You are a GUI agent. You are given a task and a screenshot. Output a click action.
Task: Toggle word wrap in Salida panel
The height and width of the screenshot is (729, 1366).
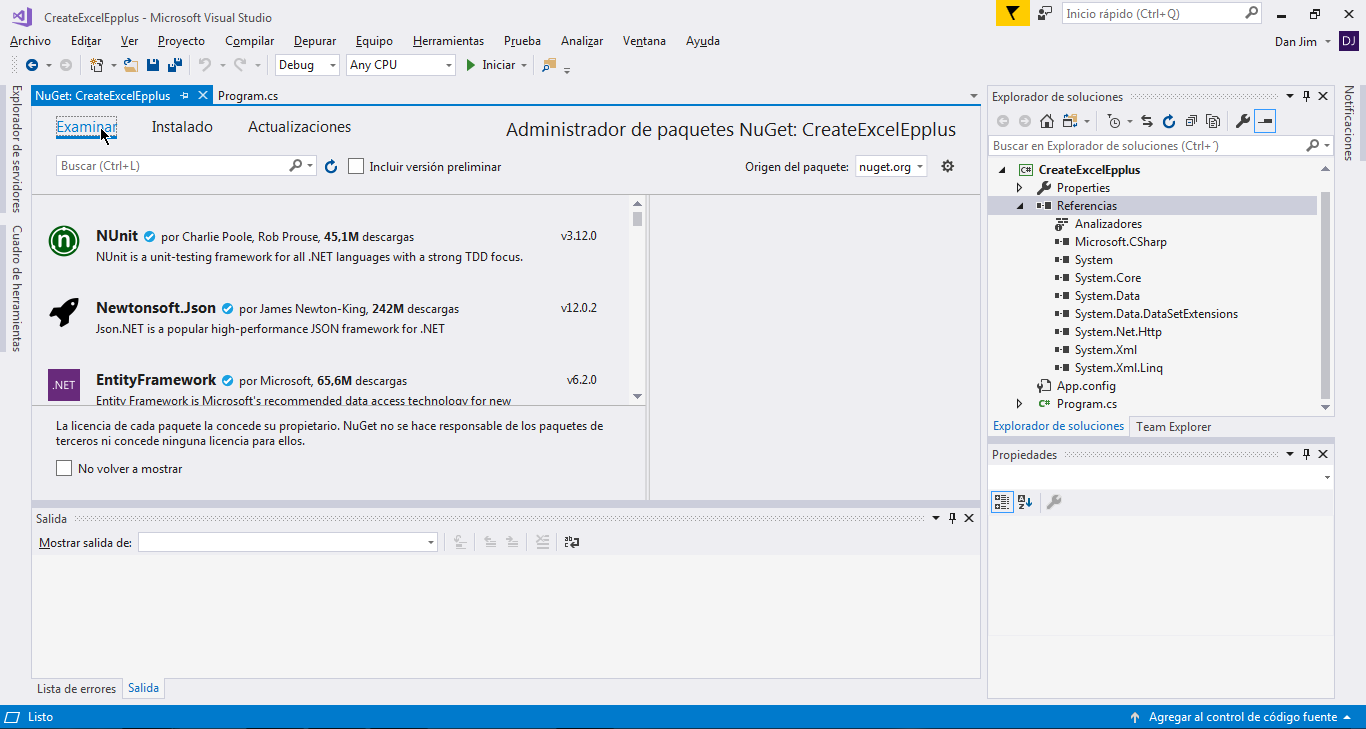coord(572,542)
